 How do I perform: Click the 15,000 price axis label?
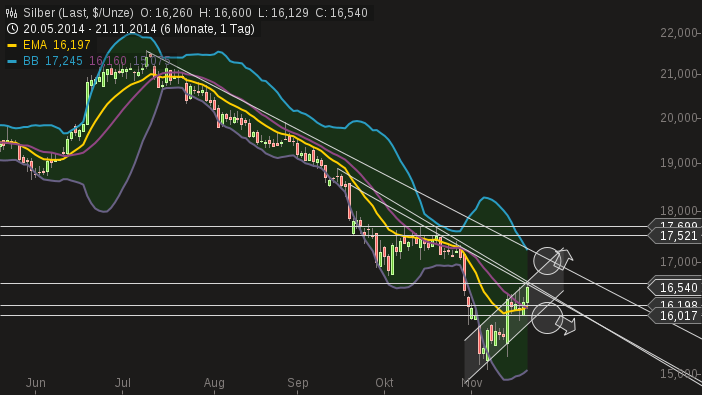(x=679, y=374)
